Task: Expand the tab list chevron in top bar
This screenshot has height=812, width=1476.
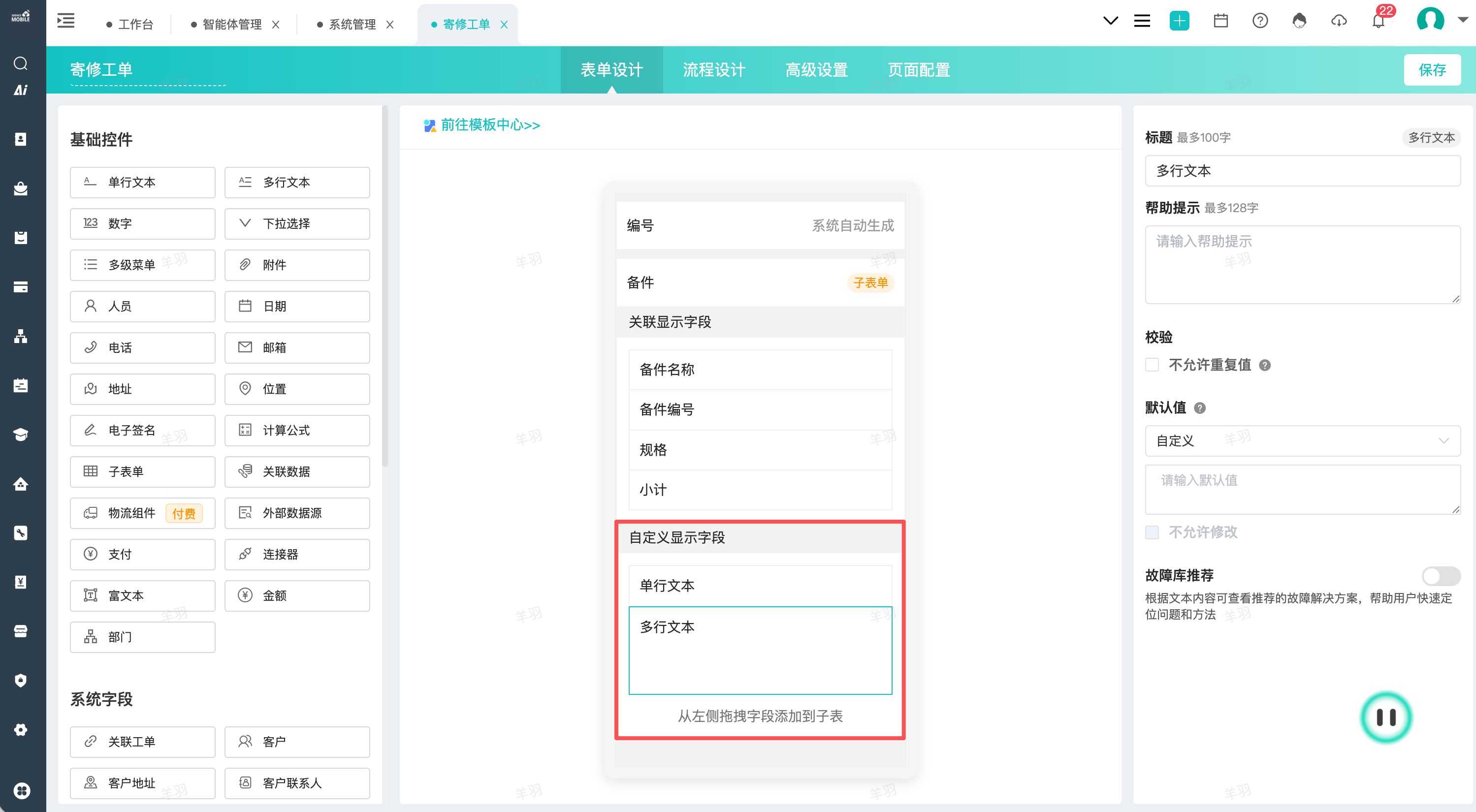Action: pyautogui.click(x=1110, y=21)
